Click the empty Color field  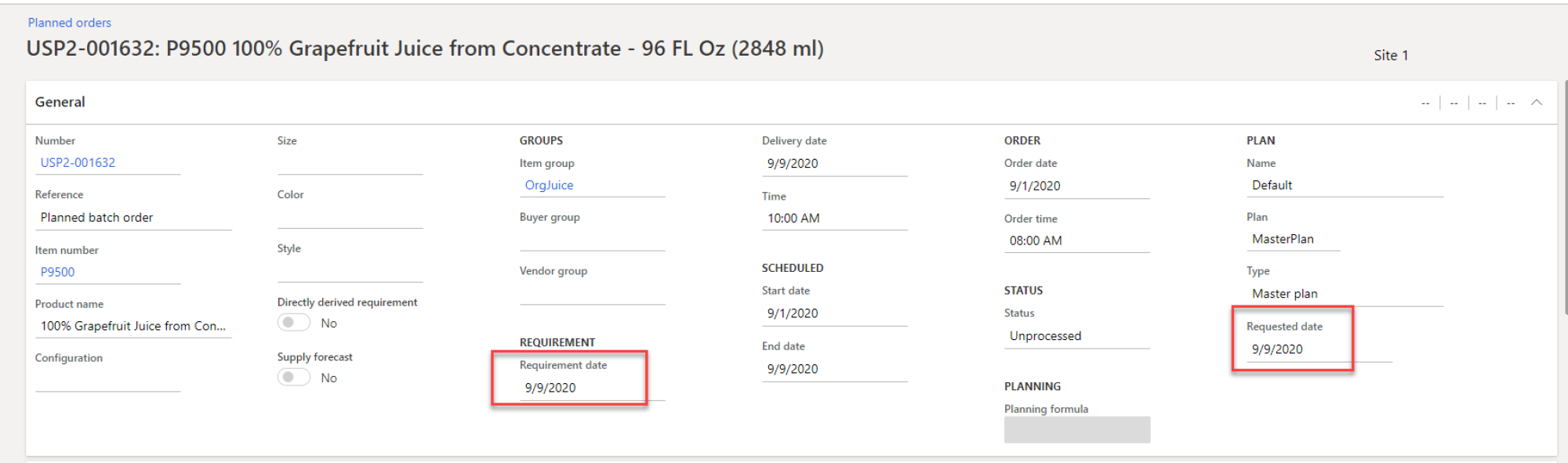350,217
